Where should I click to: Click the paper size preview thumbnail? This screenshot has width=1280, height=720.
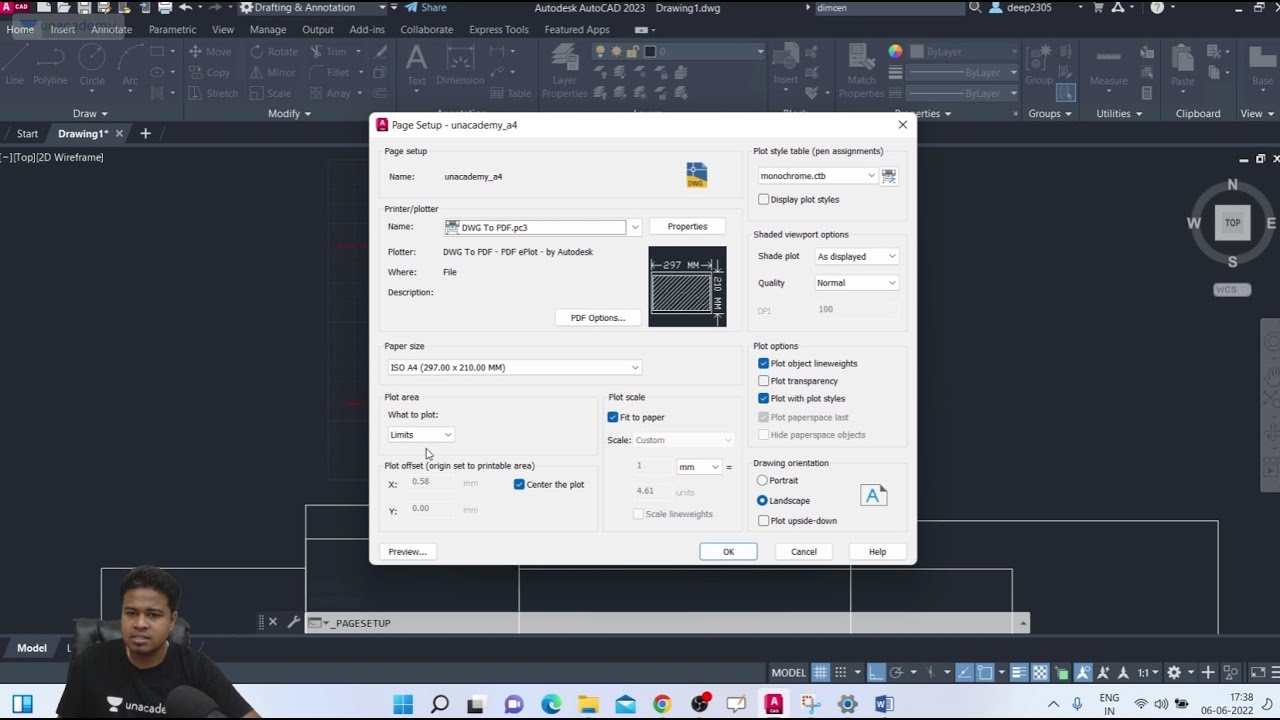pyautogui.click(x=687, y=286)
